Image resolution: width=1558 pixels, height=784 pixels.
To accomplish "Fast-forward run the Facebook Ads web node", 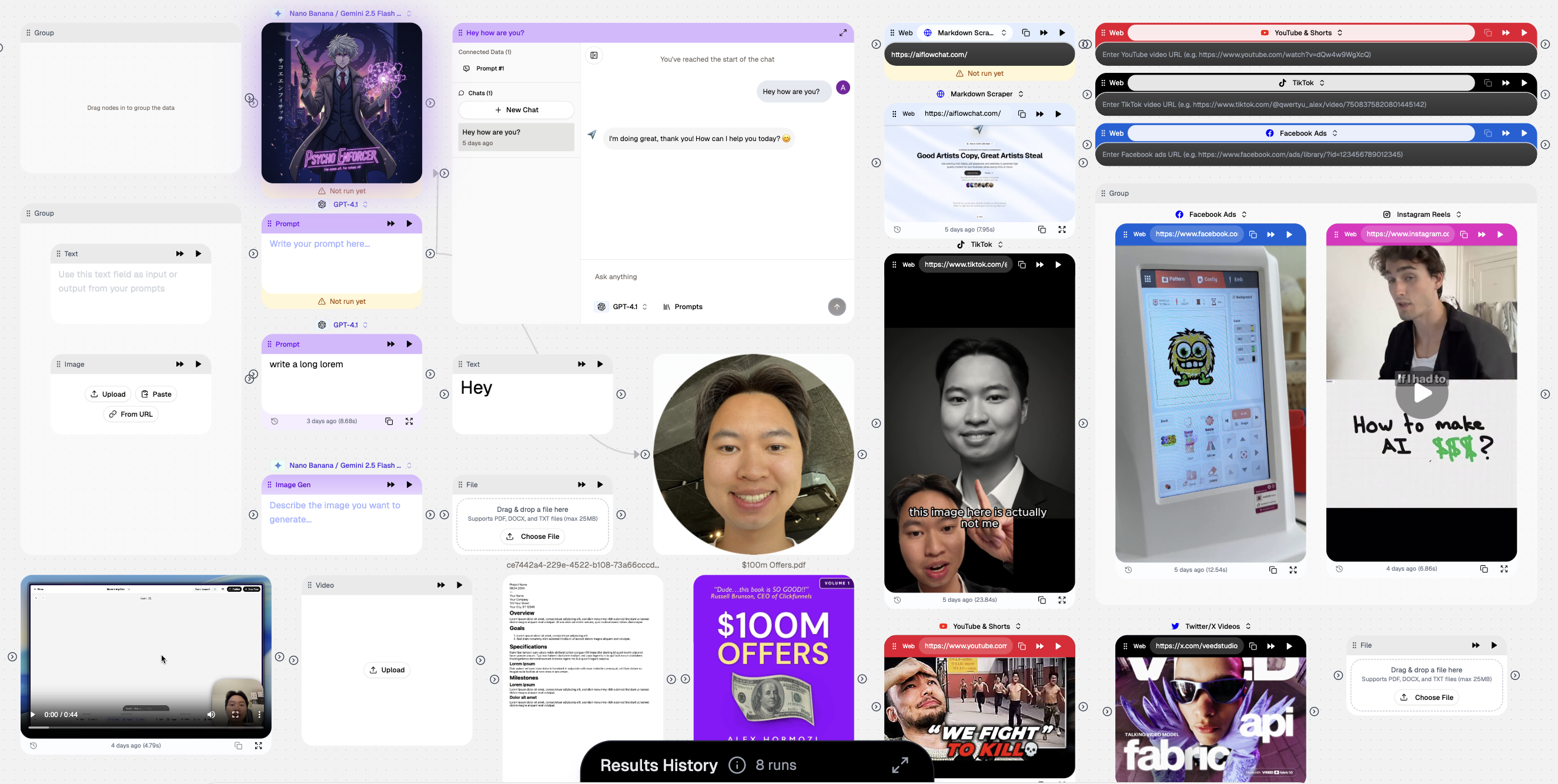I will tap(1506, 133).
